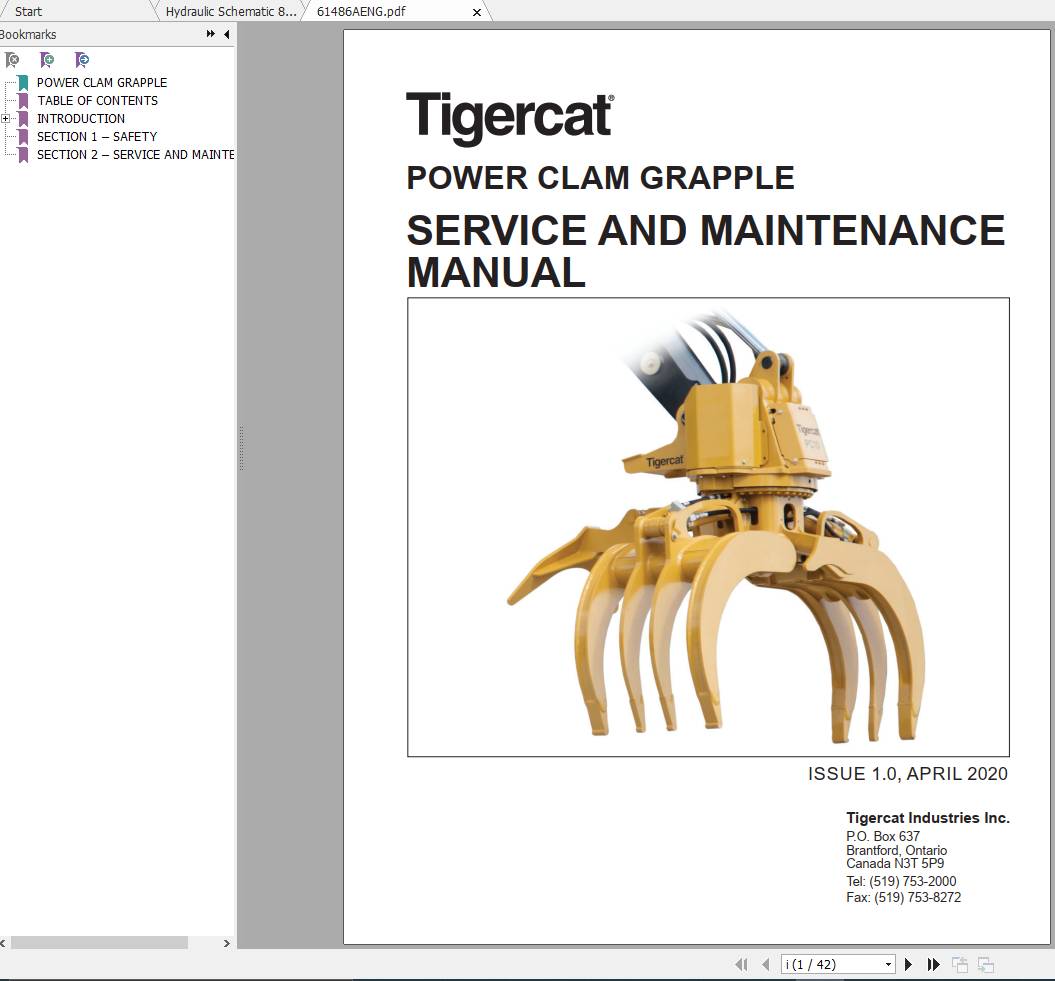1055x981 pixels.
Task: Open the SECTION 1 – SAFETY bookmark
Action: coord(97,136)
